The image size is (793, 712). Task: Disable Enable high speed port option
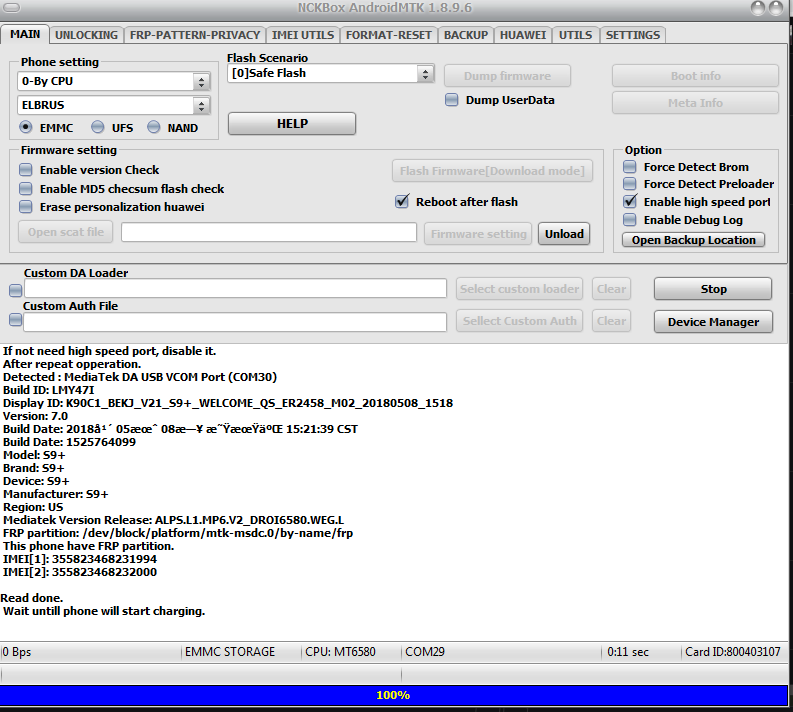pos(630,201)
